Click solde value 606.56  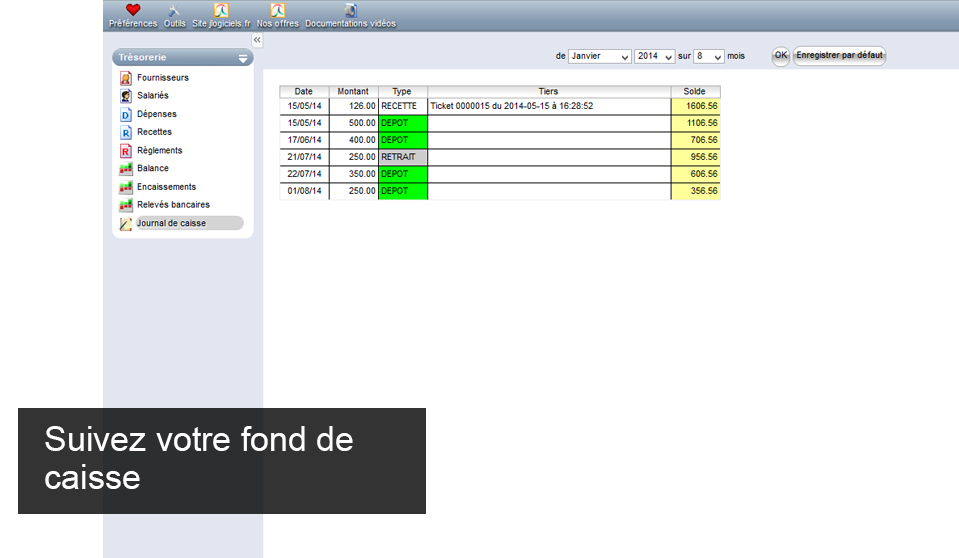point(695,174)
